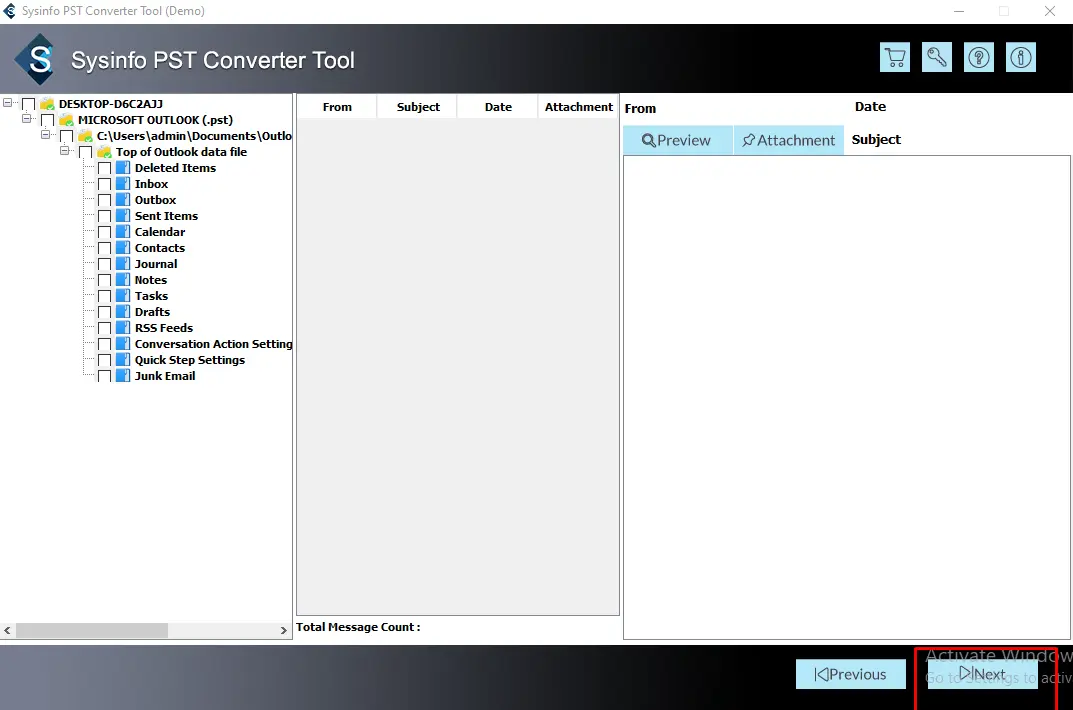Check the Drafts checkbox
The height and width of the screenshot is (710, 1073).
pyautogui.click(x=105, y=312)
